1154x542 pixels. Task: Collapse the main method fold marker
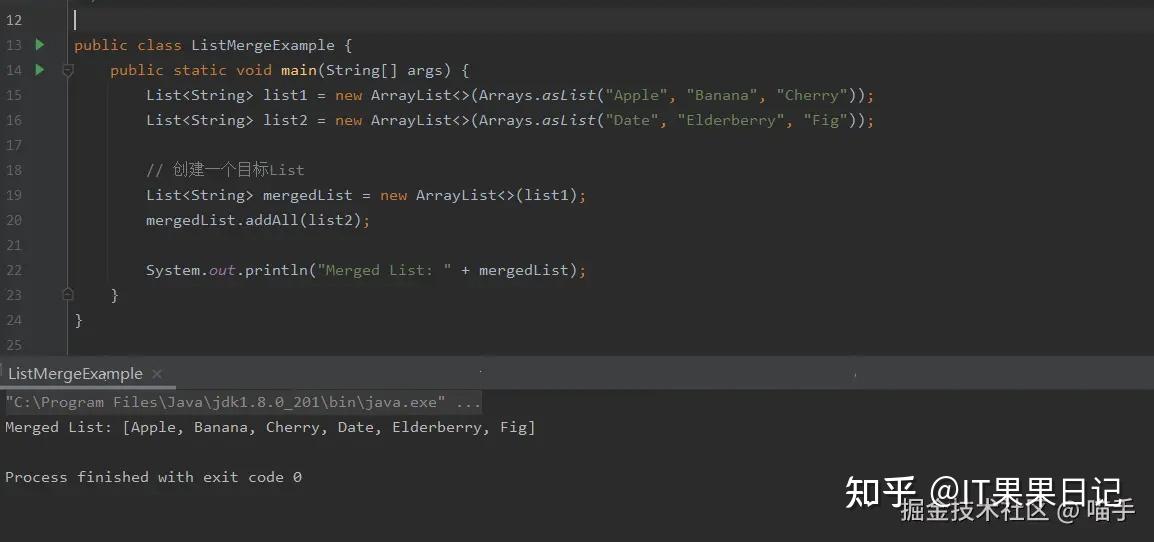tap(68, 71)
